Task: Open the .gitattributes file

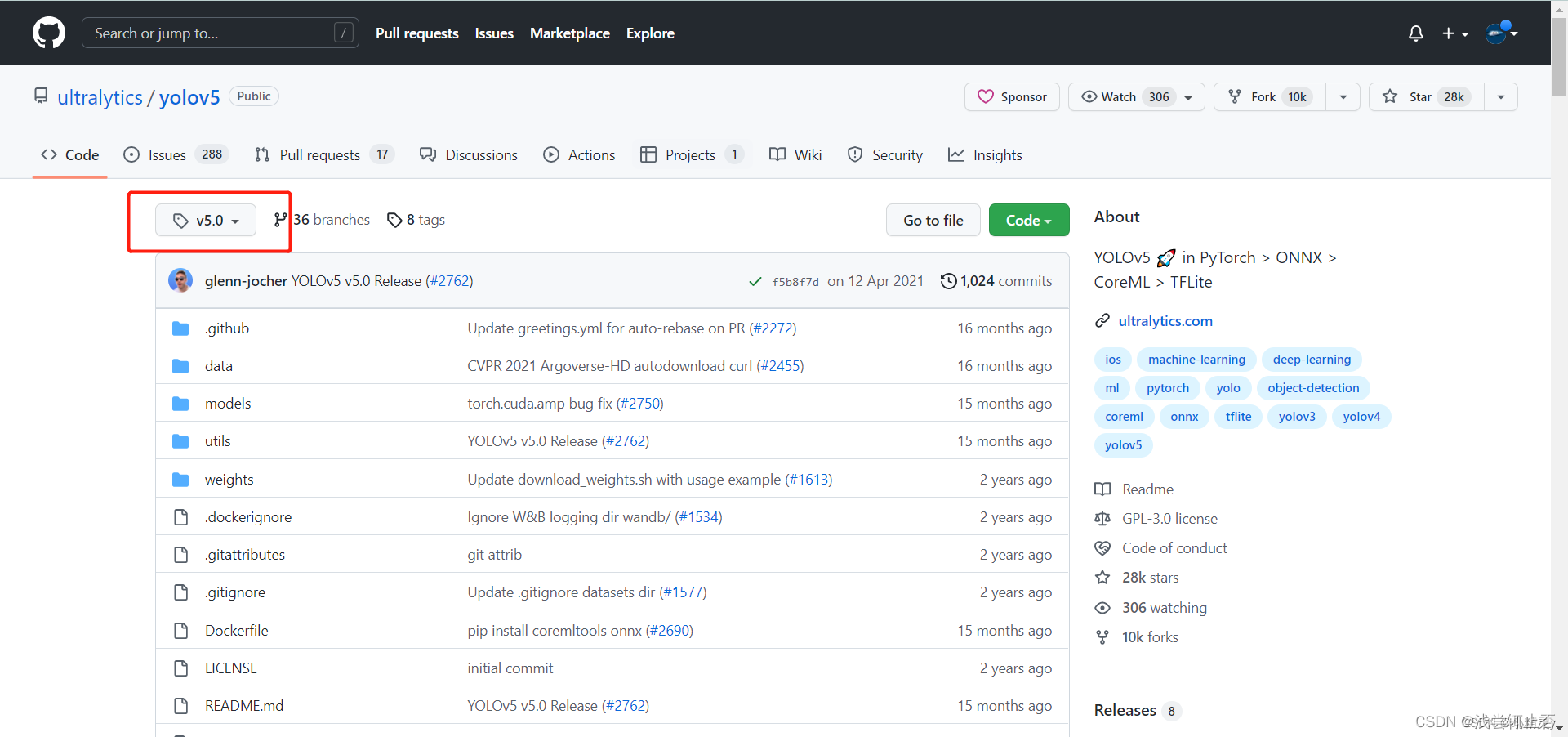Action: point(245,554)
